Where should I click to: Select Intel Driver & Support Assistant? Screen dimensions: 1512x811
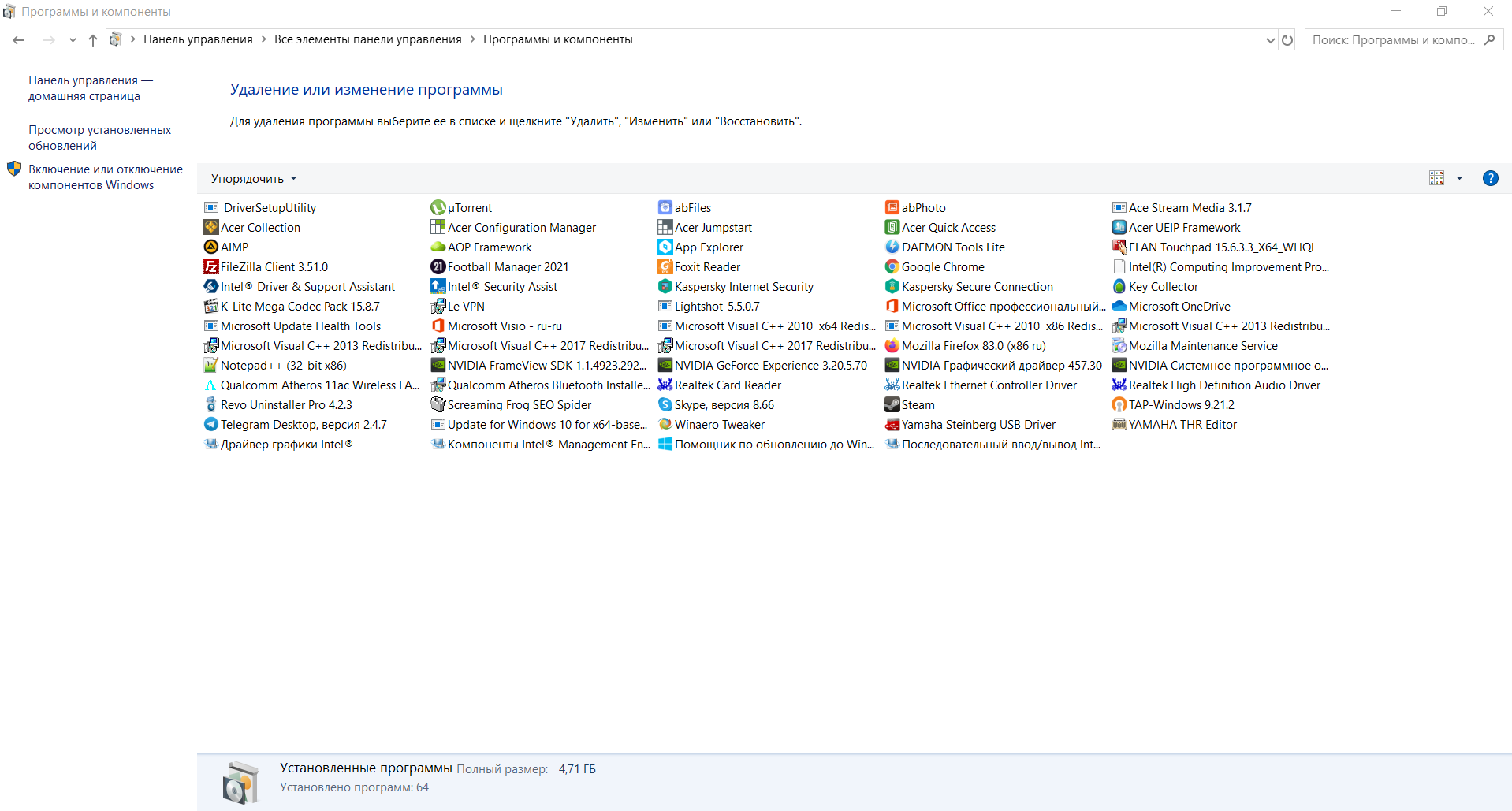(300, 287)
